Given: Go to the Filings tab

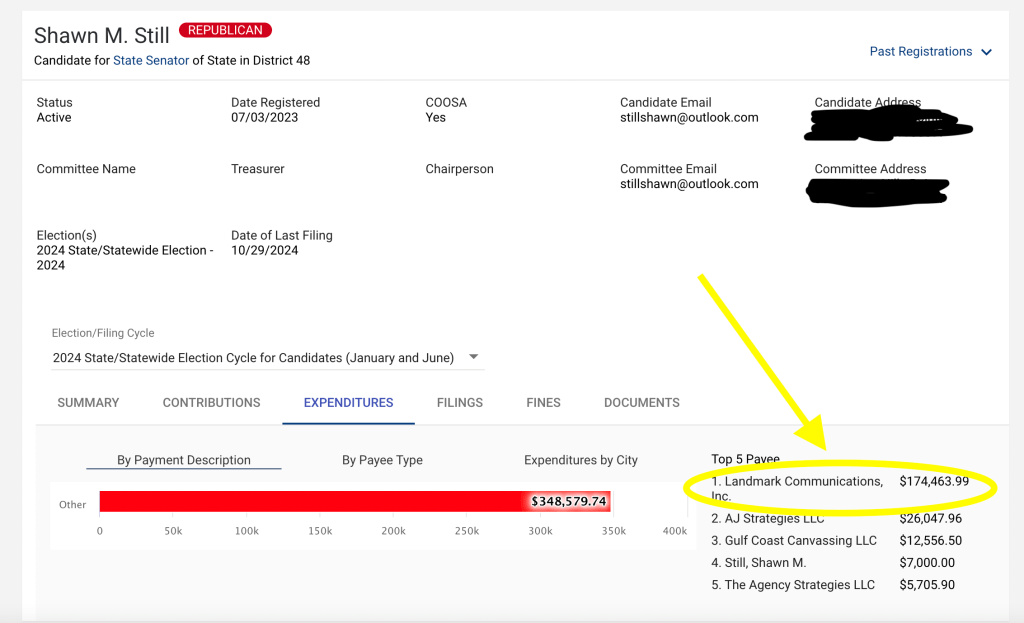Looking at the screenshot, I should click(459, 403).
